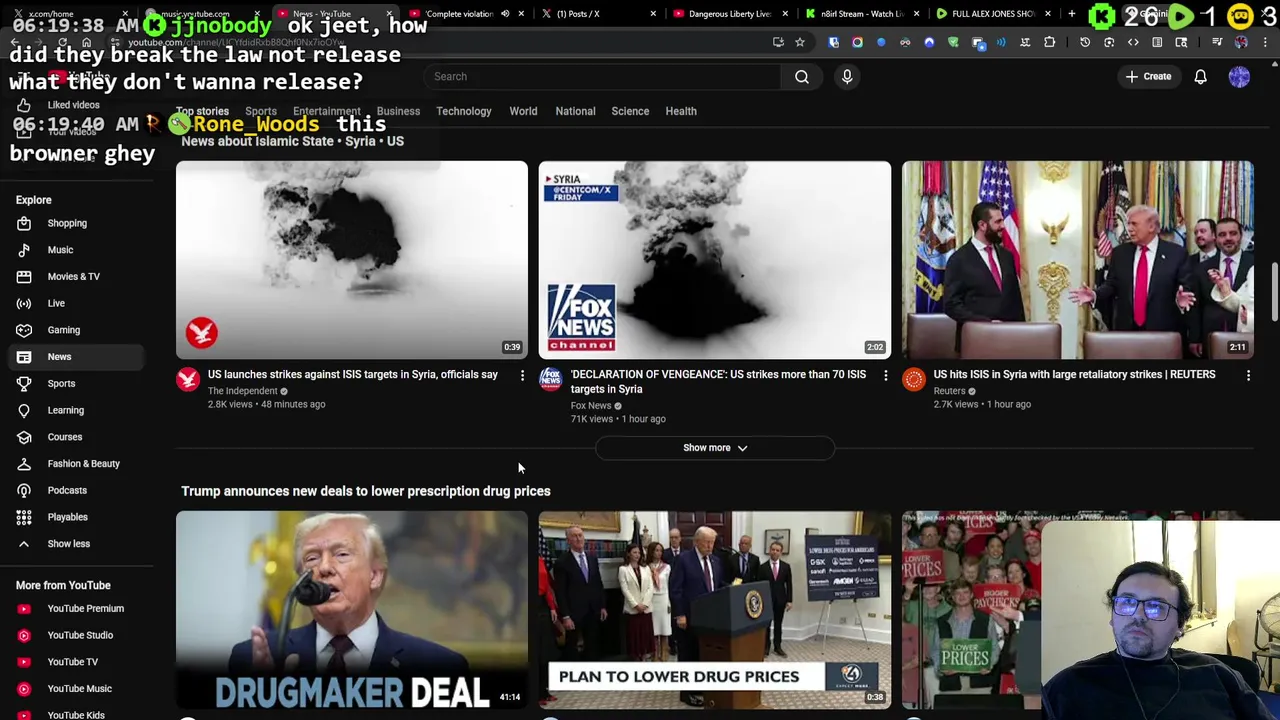Select the Health news tab
1280x720 pixels.
click(681, 111)
